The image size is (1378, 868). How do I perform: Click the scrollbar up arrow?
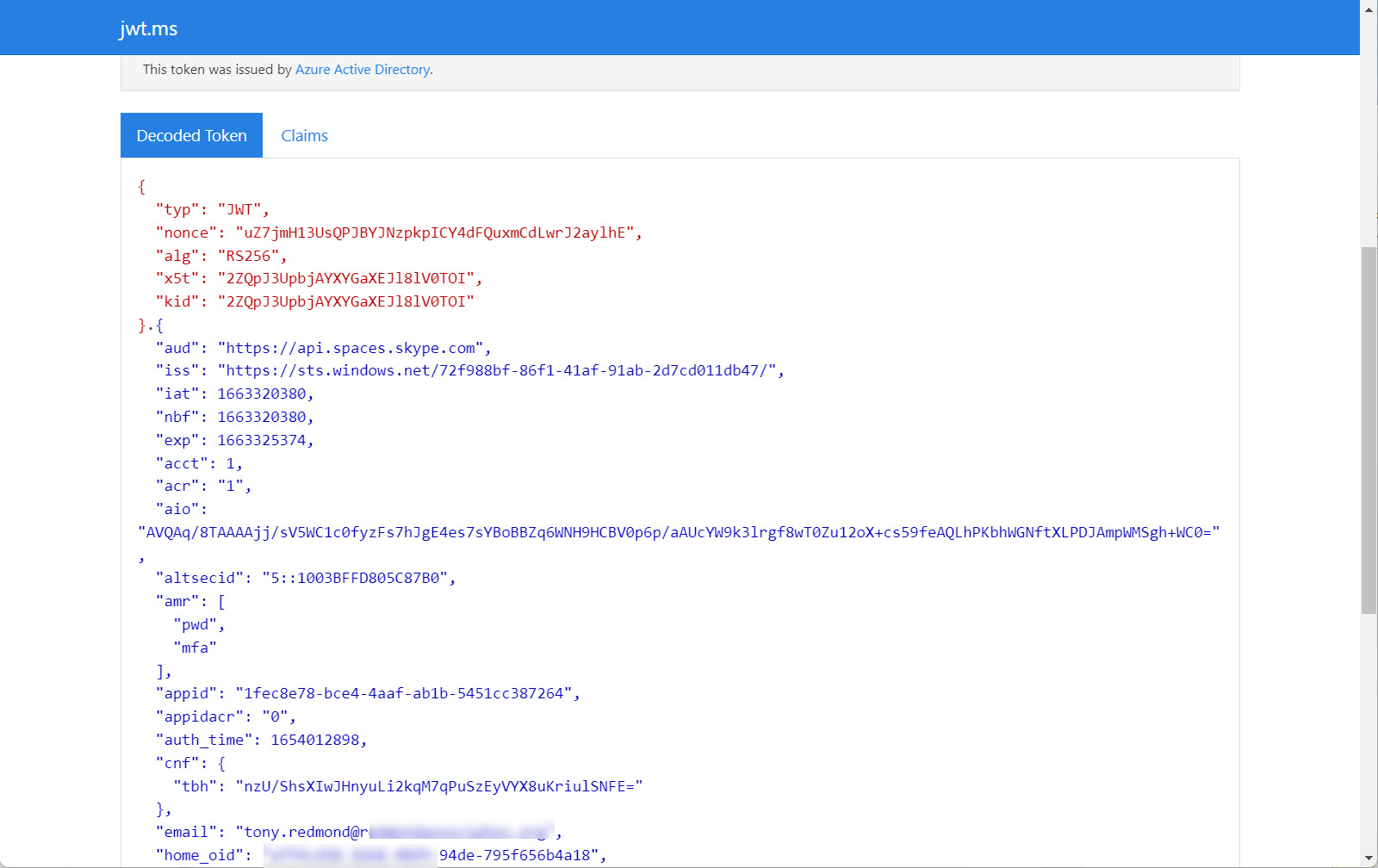(x=1368, y=9)
